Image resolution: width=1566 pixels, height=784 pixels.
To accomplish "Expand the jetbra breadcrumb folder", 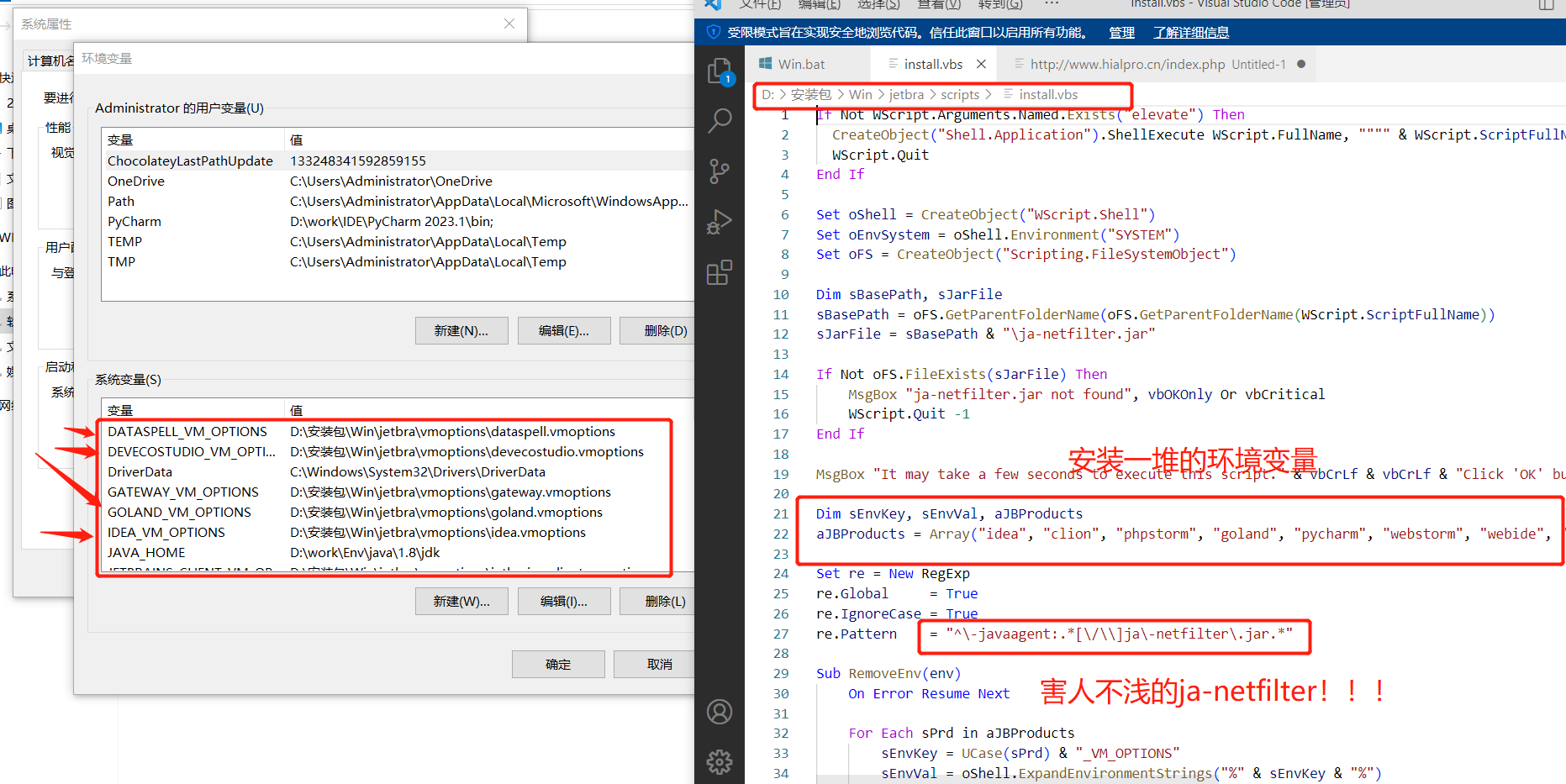I will pyautogui.click(x=906, y=95).
